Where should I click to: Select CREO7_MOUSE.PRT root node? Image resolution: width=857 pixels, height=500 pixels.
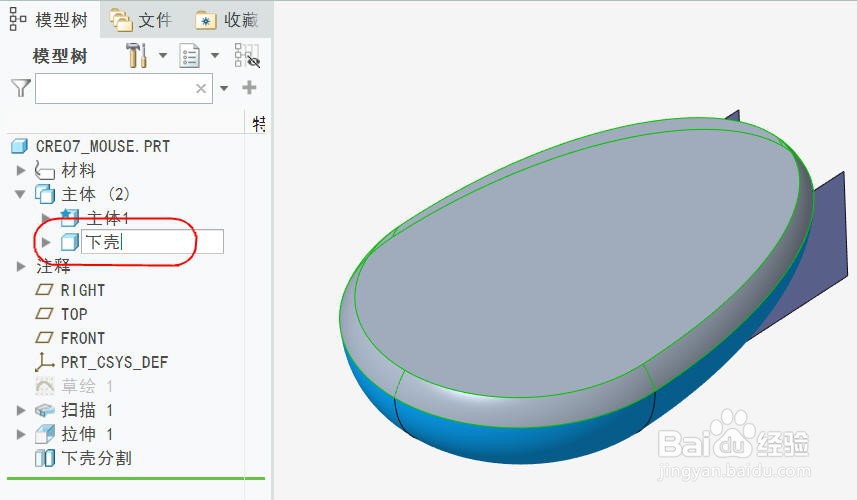103,146
